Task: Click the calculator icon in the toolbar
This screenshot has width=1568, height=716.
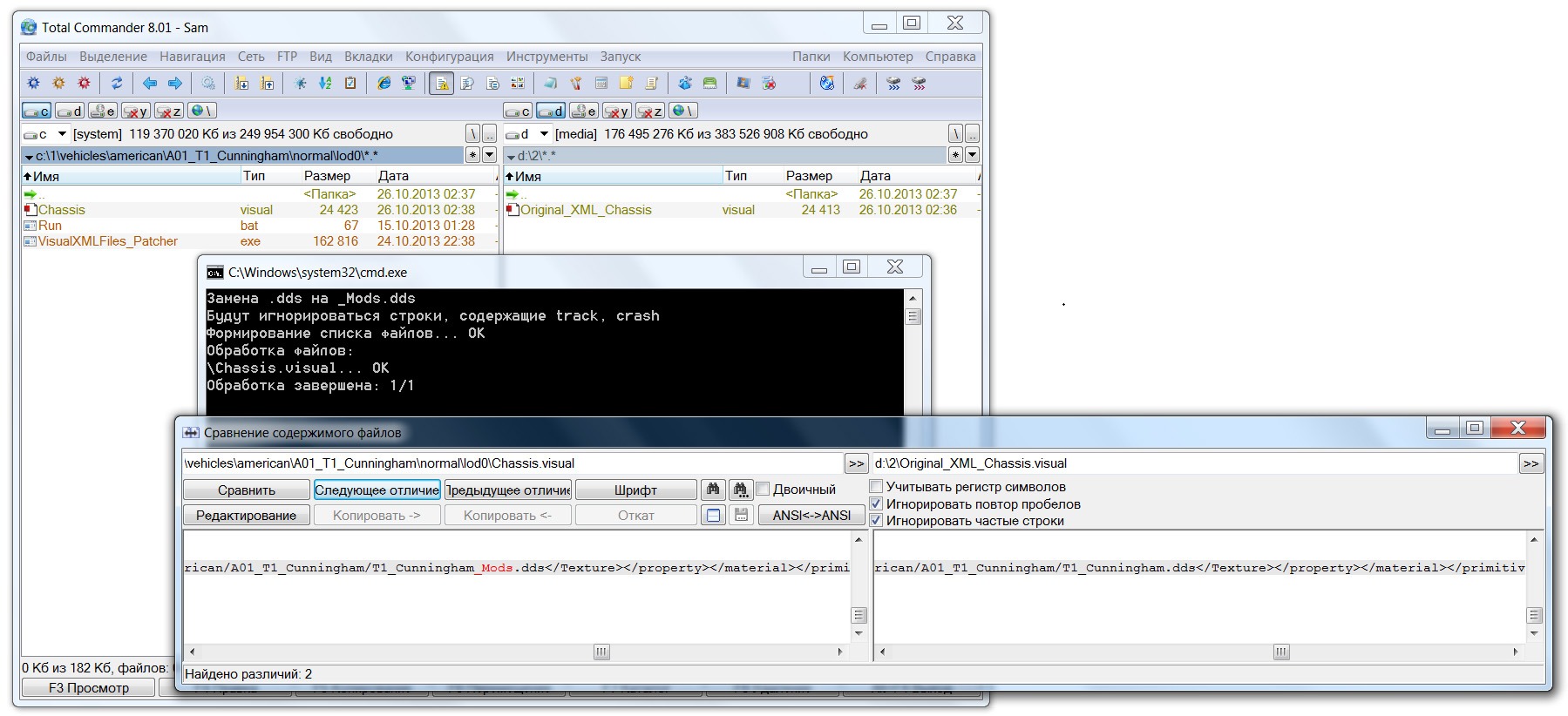Action: pos(601,84)
